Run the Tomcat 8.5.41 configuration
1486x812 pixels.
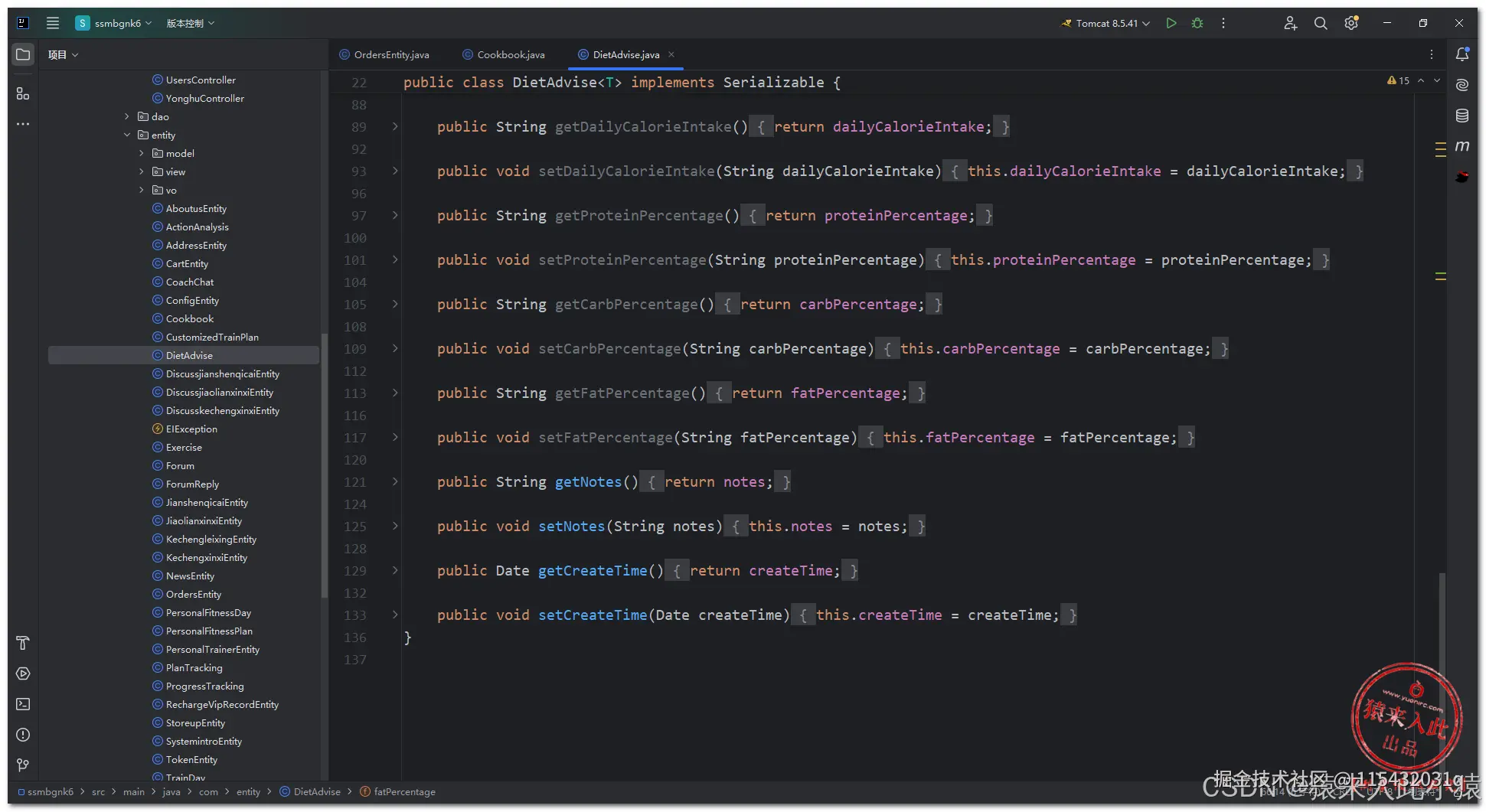[1171, 23]
